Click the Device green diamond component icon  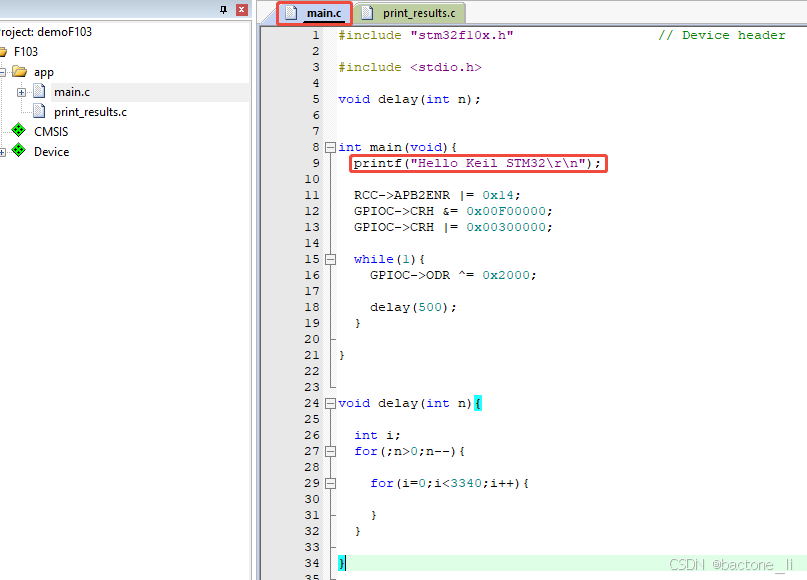point(17,151)
